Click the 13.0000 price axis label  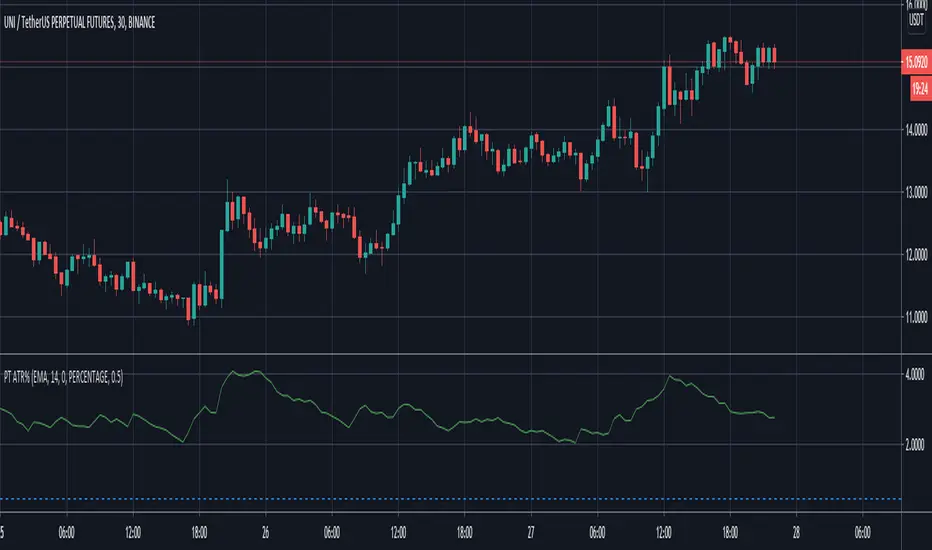coord(916,192)
